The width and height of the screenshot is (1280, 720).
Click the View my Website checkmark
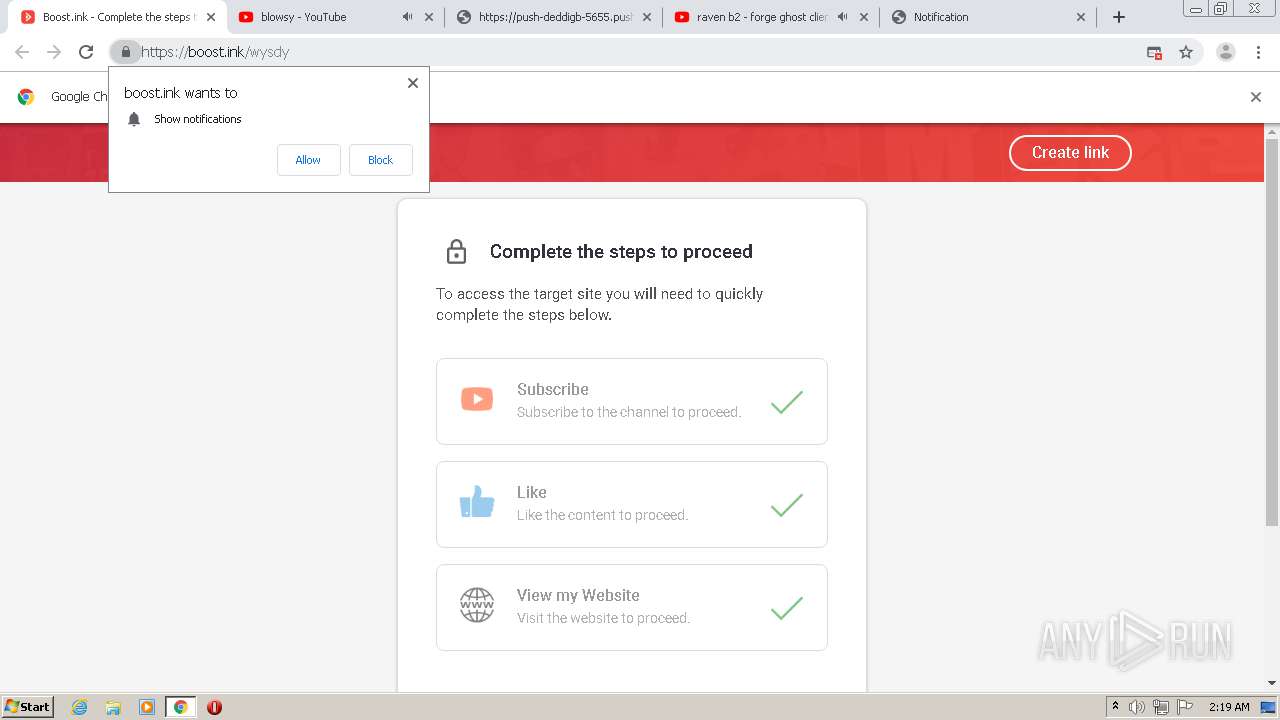(787, 608)
